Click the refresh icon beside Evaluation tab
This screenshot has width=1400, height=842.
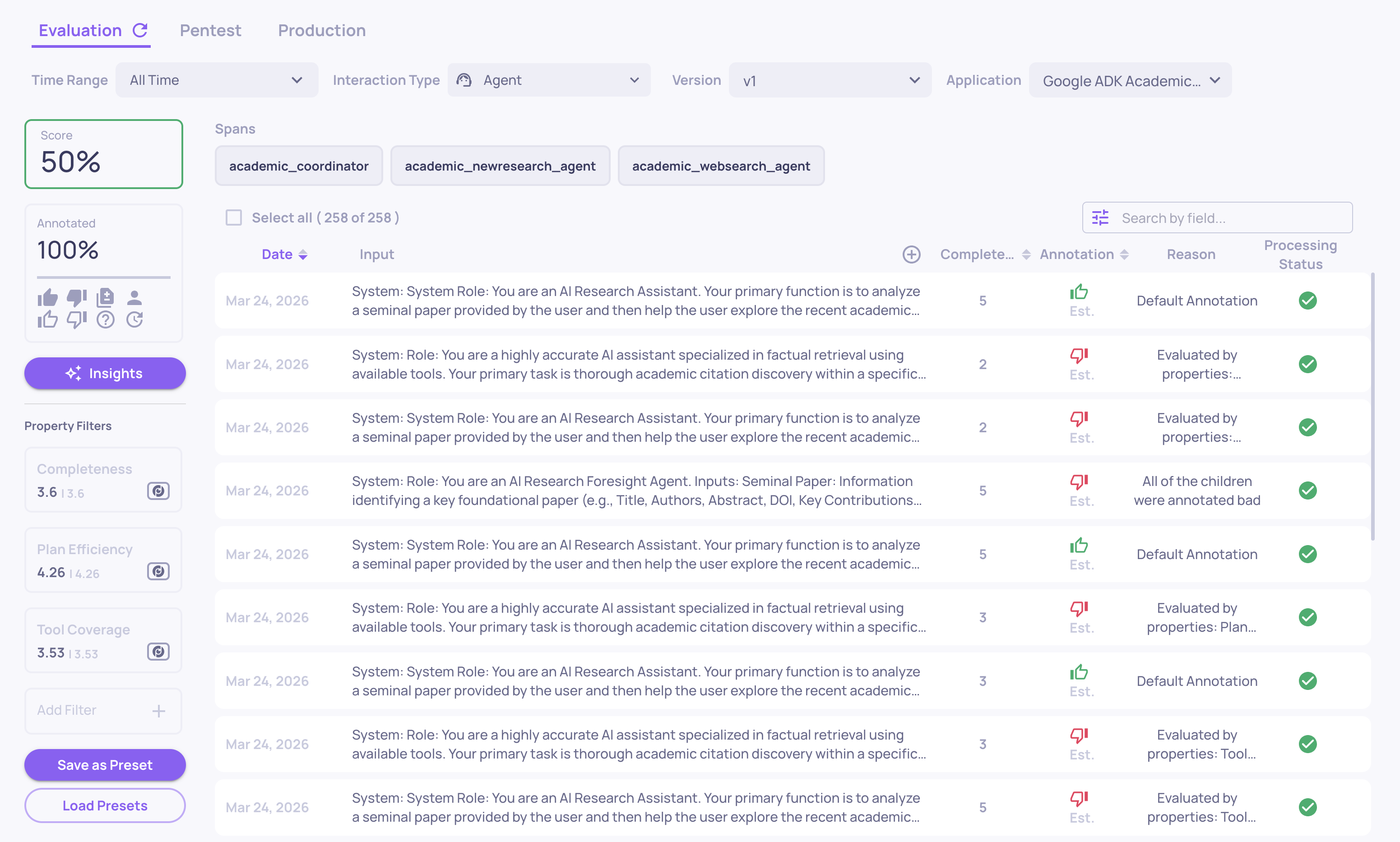coord(140,30)
